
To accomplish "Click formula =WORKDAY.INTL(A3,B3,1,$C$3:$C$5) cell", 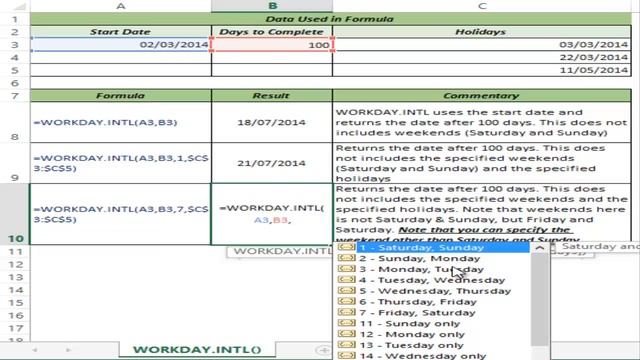I will [121, 163].
